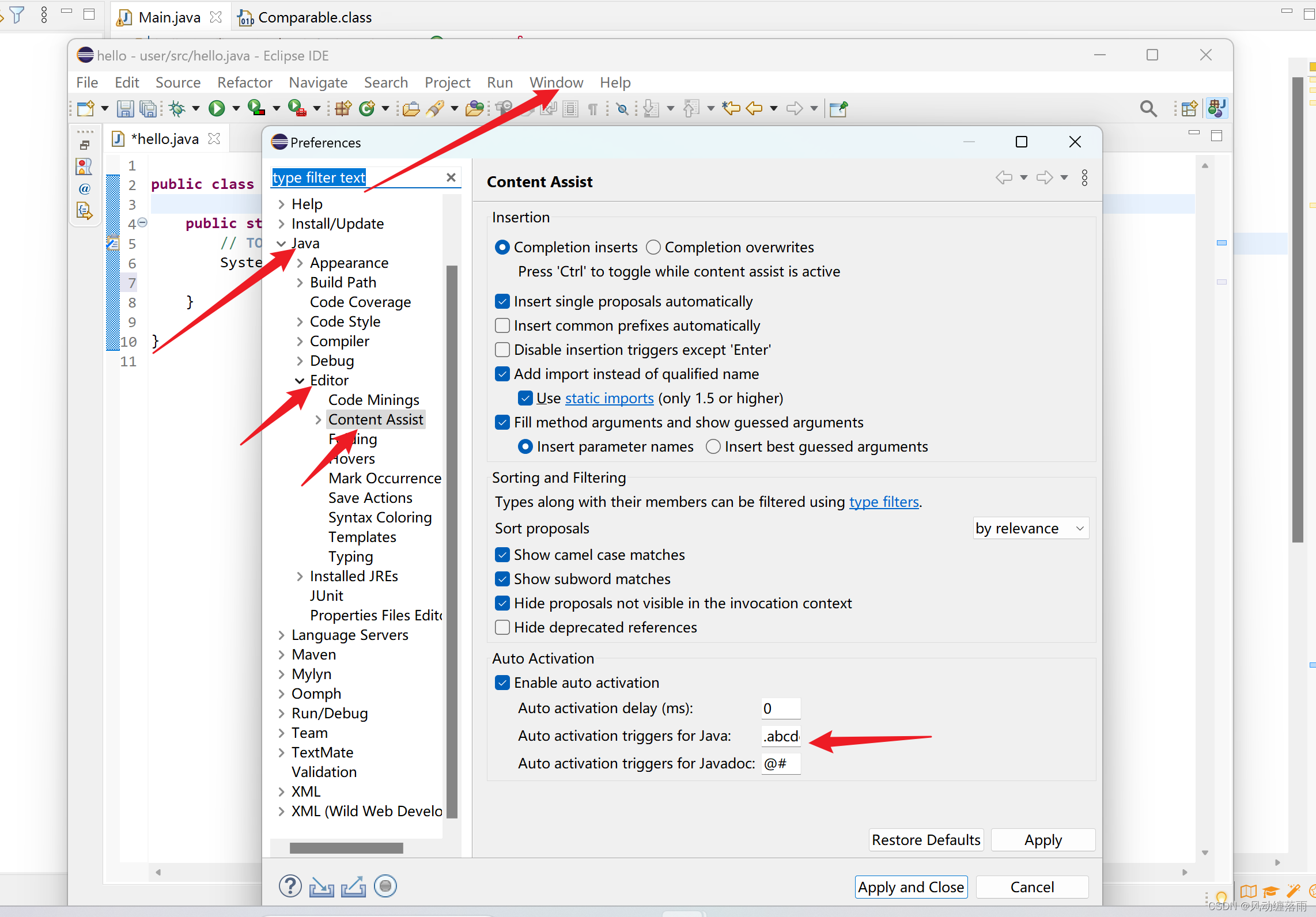Click the Auto activation triggers for Java field
1316x917 pixels.
pos(781,736)
